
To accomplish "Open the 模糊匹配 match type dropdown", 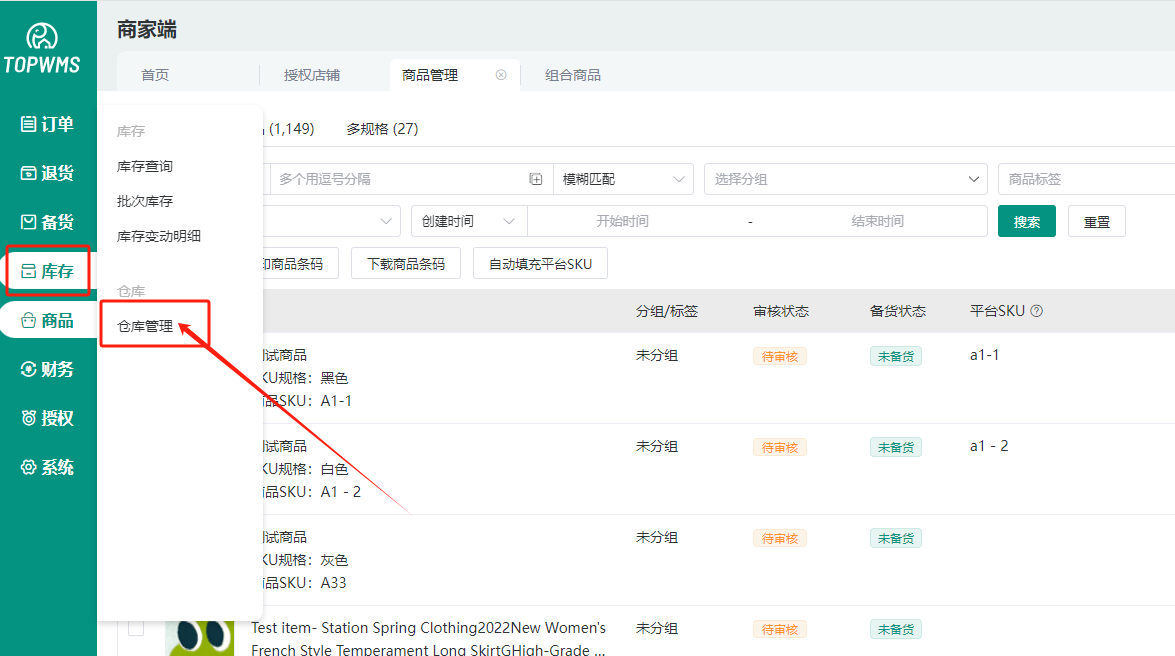I will point(623,179).
